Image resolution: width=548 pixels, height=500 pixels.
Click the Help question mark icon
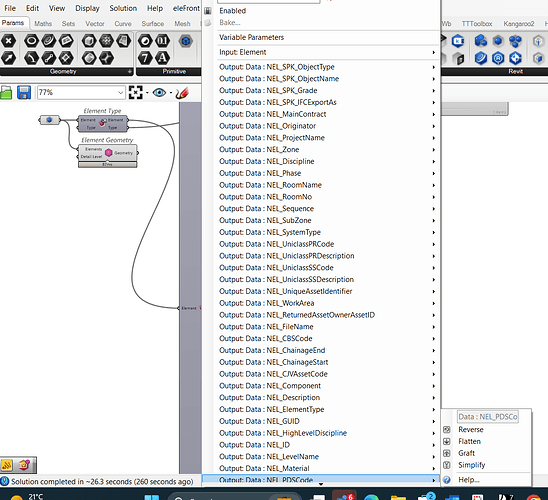click(x=447, y=480)
